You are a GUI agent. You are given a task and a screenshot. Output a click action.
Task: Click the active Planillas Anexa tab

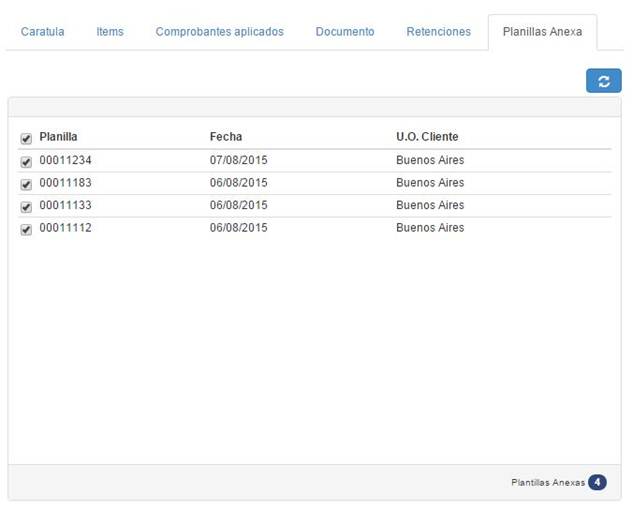click(542, 32)
